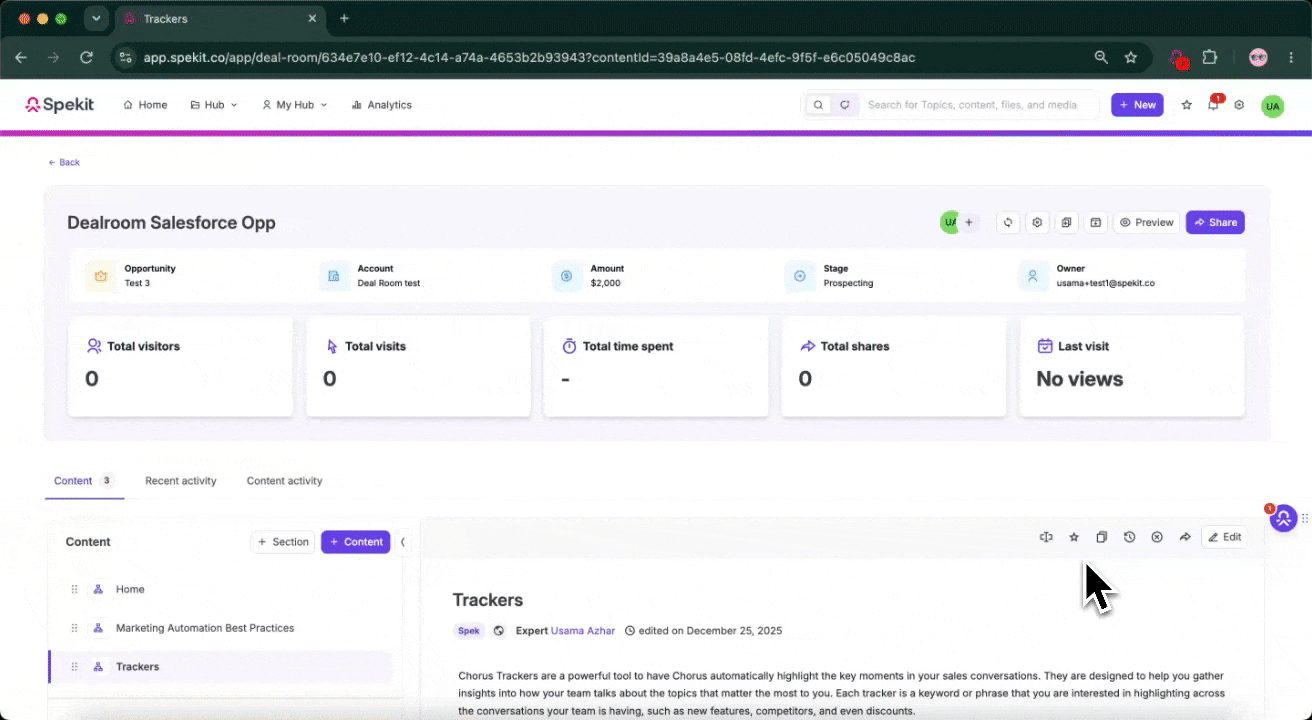Open Spekit header settings gear
1312x720 pixels.
1239,105
